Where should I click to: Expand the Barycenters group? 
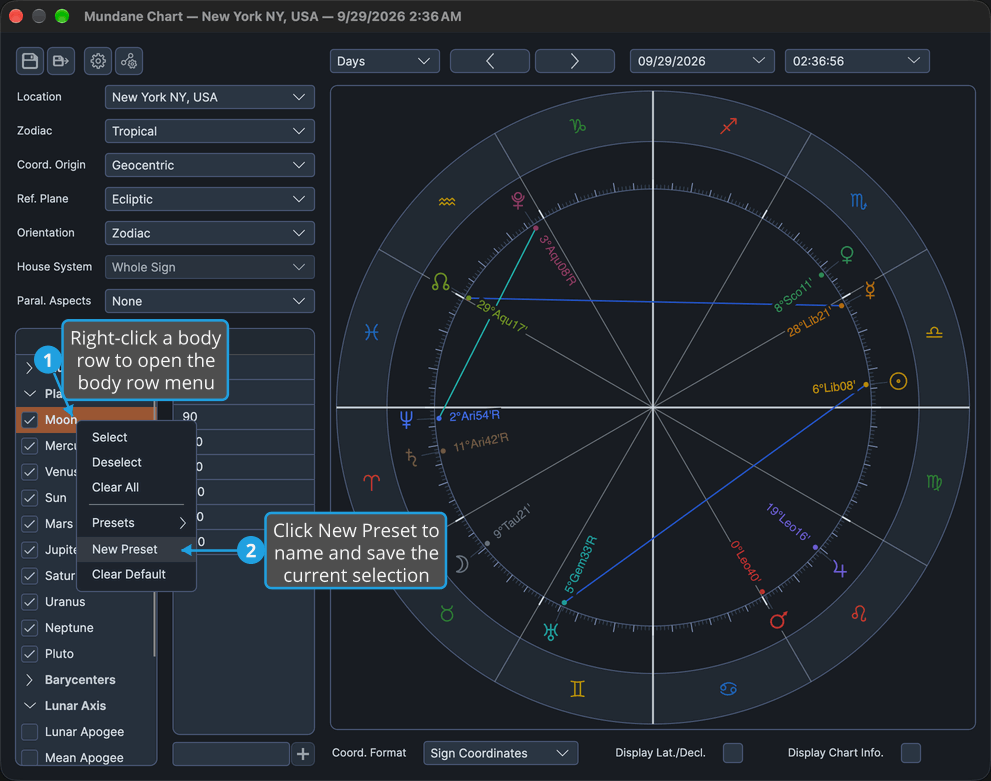click(29, 680)
